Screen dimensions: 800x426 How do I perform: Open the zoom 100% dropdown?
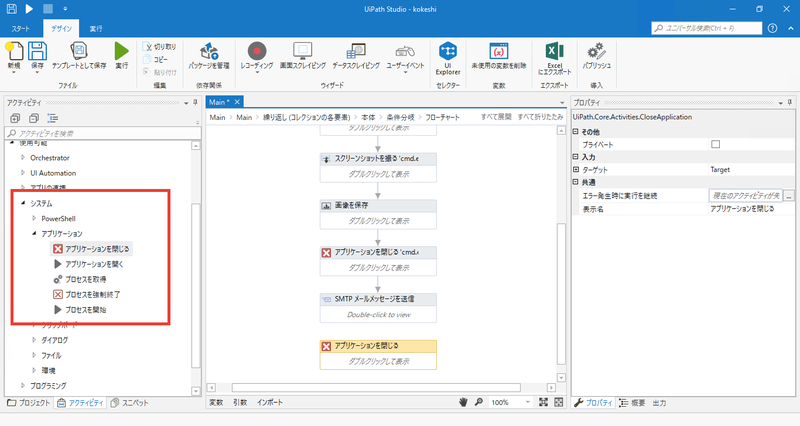pos(528,403)
